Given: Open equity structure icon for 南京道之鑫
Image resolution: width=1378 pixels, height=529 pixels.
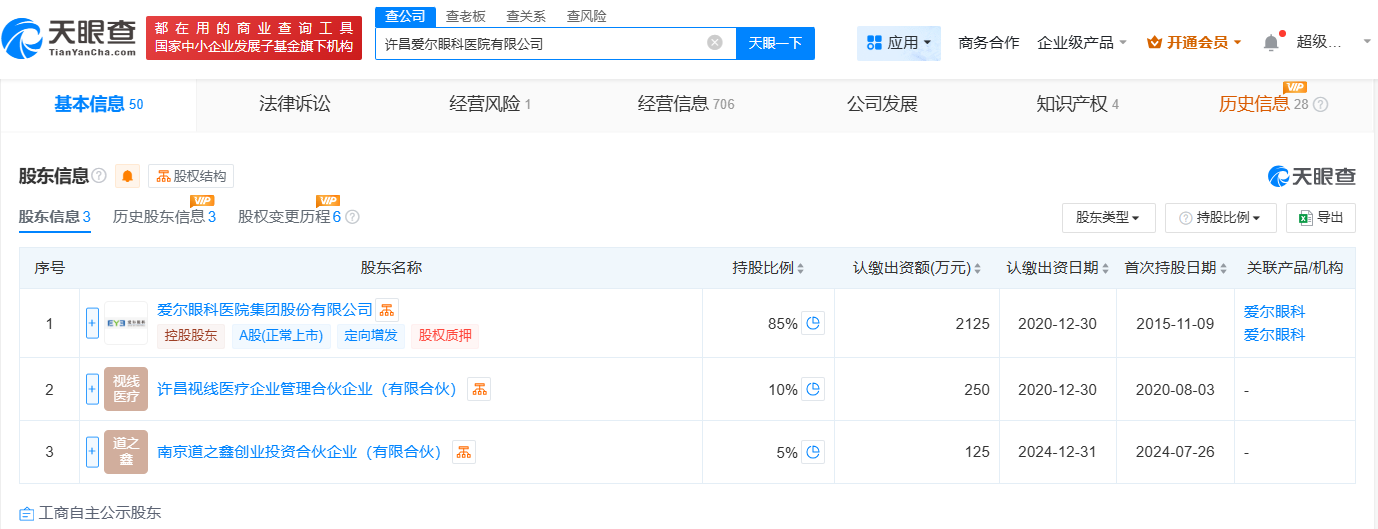Looking at the screenshot, I should [463, 452].
